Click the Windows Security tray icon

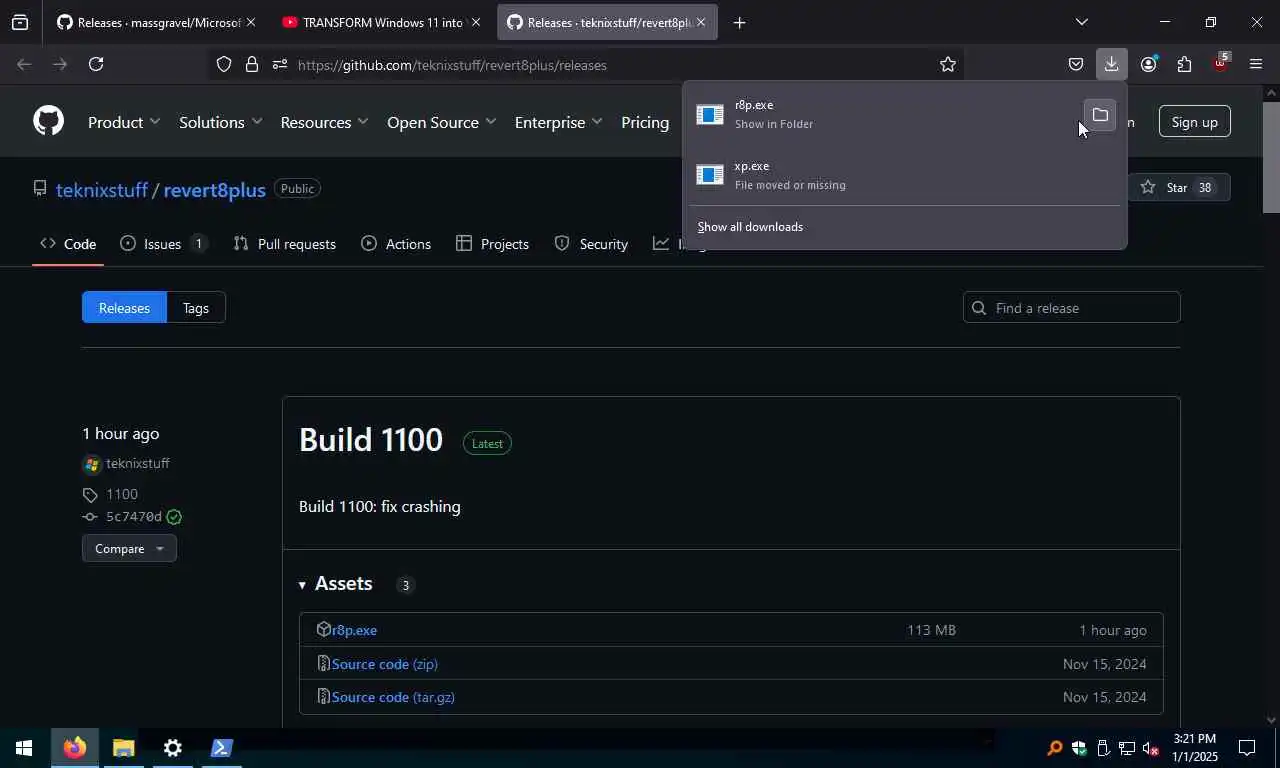(1078, 748)
